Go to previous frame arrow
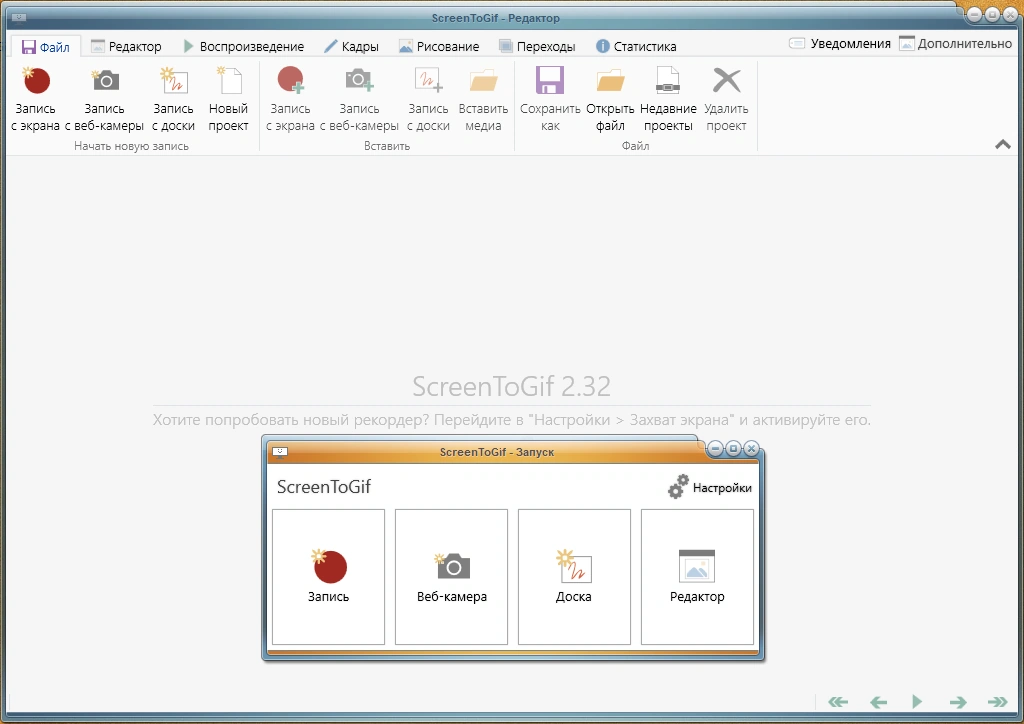This screenshot has width=1024, height=724. pos(878,702)
